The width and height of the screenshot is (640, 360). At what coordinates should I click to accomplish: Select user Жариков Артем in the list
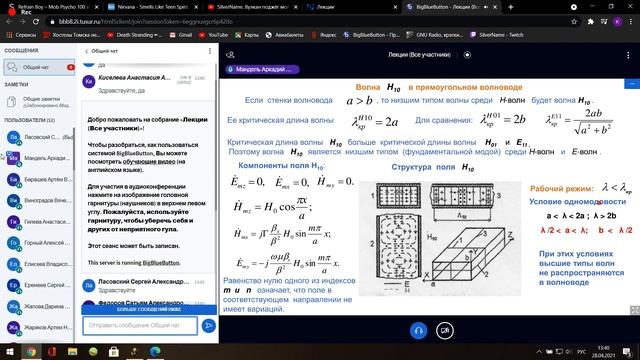[39, 327]
